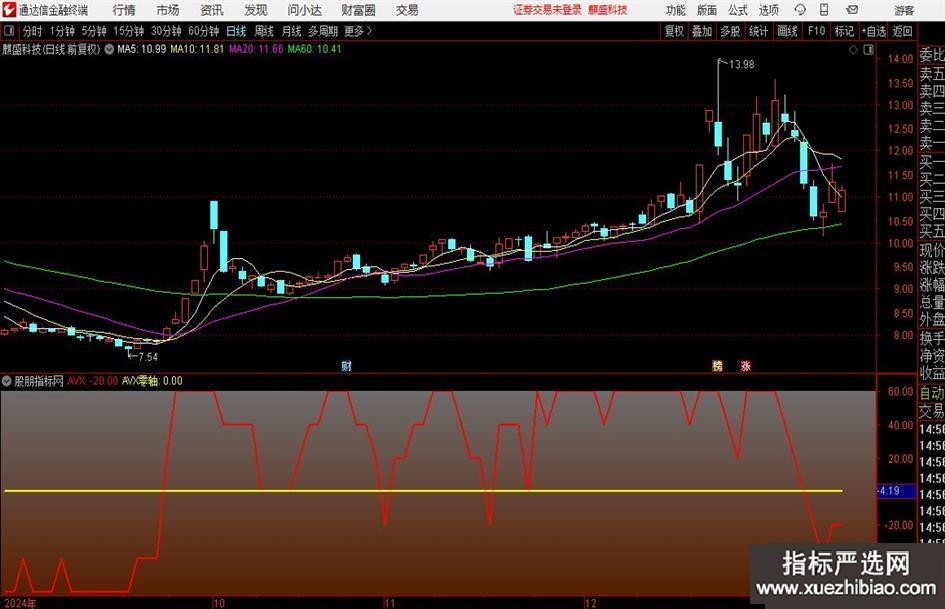Toggle the left panel icon beside 分时
945x609 pixels.
(9, 30)
